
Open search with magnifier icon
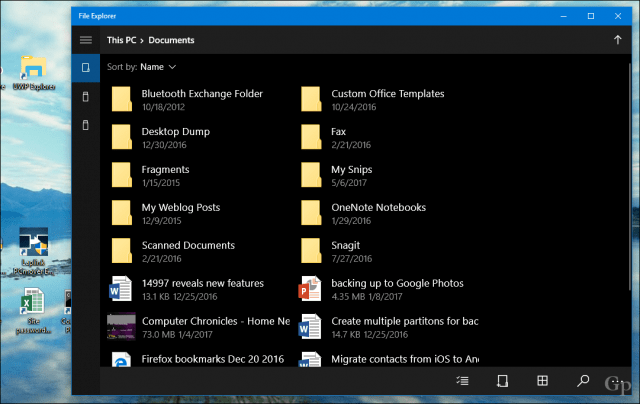coord(583,381)
